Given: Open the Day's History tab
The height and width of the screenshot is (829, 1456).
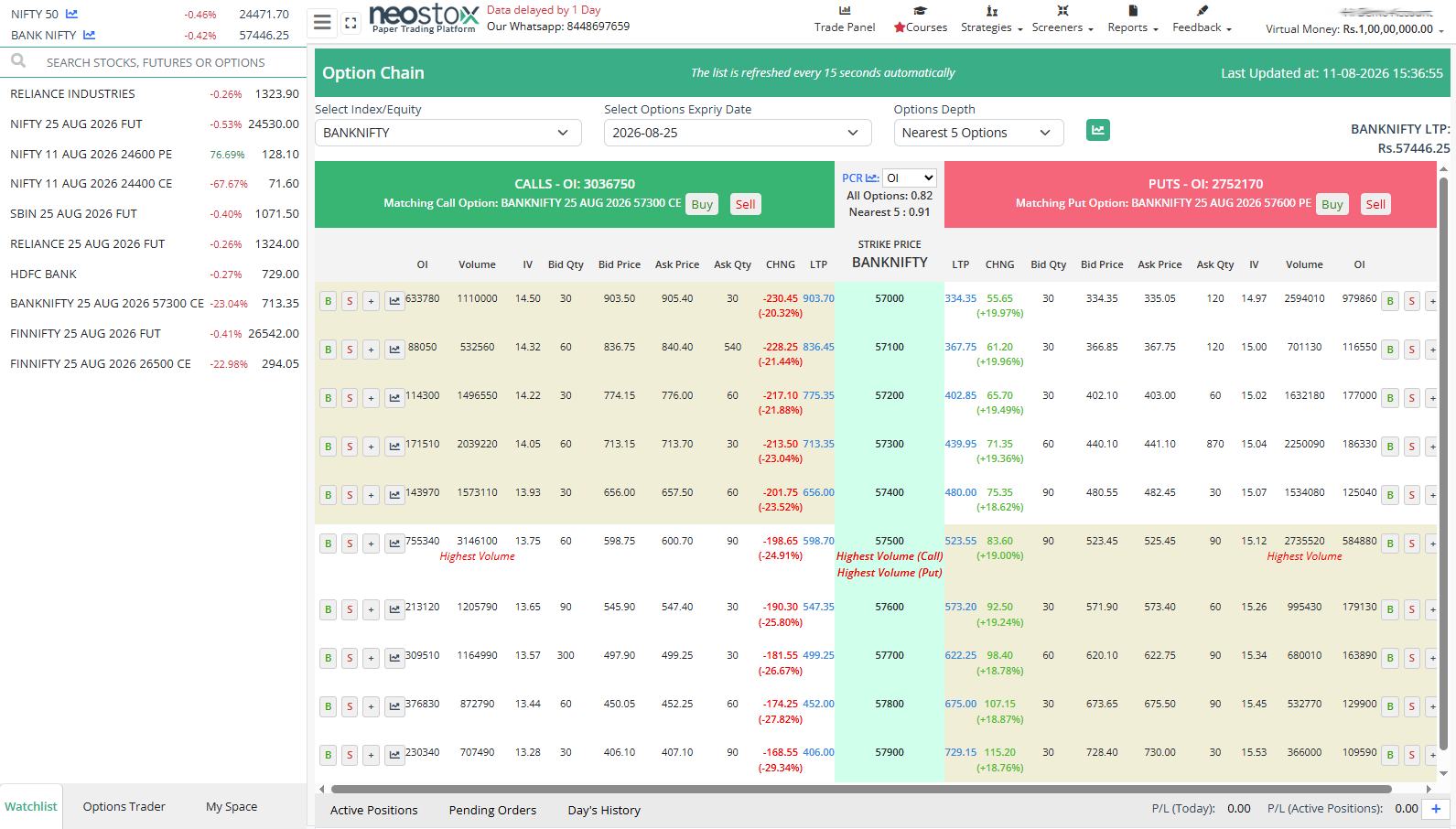Looking at the screenshot, I should (x=604, y=810).
